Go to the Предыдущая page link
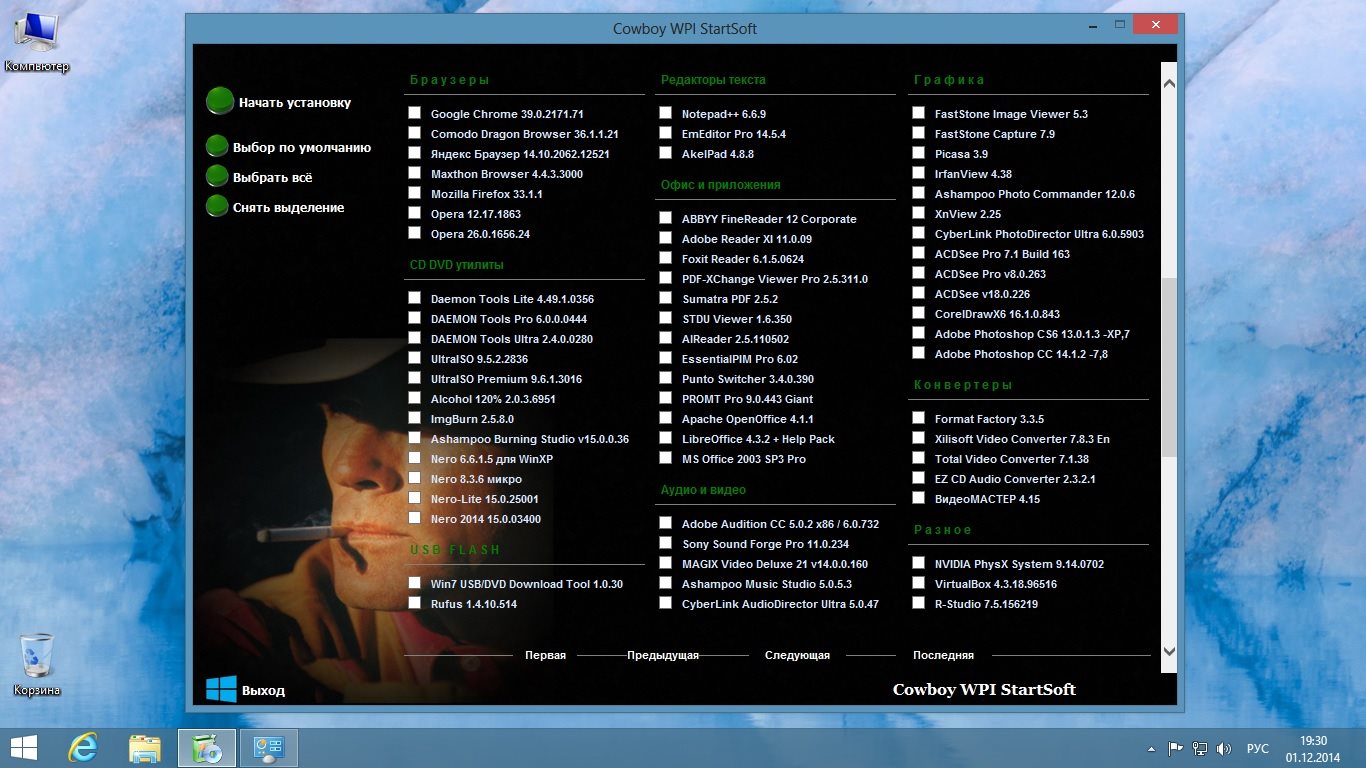 pyautogui.click(x=663, y=655)
